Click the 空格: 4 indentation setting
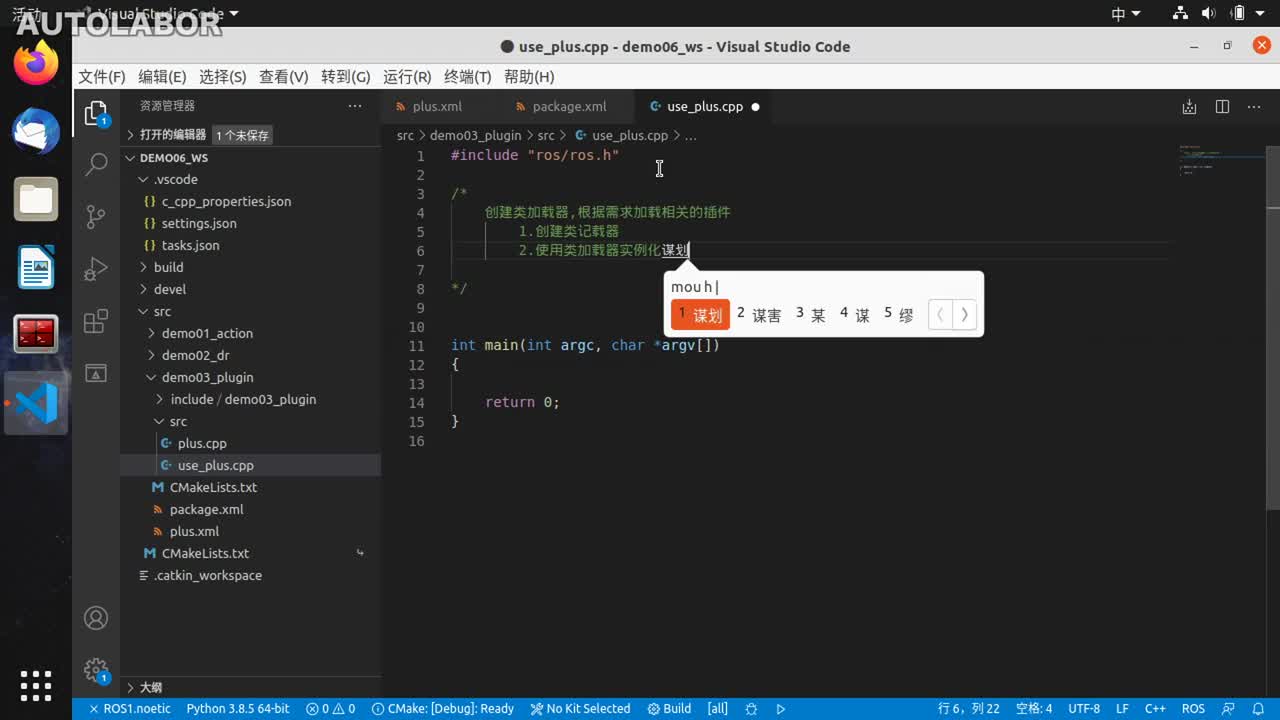1280x720 pixels. (x=1034, y=708)
